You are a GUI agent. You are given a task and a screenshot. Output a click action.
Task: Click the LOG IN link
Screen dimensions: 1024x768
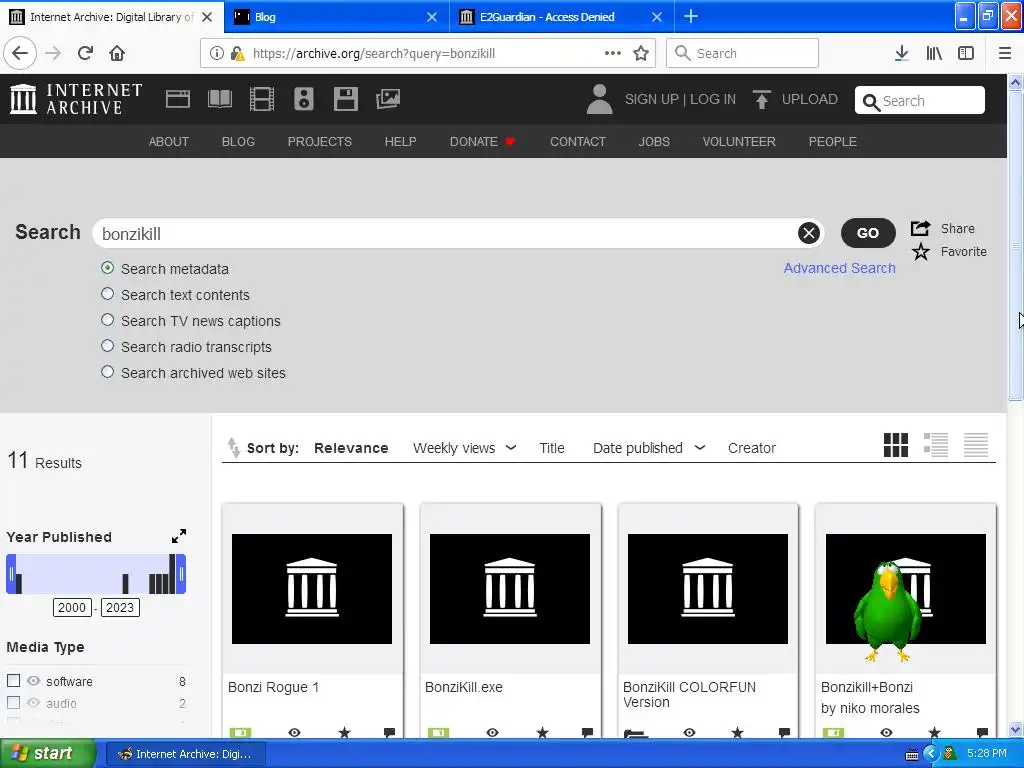click(x=713, y=99)
